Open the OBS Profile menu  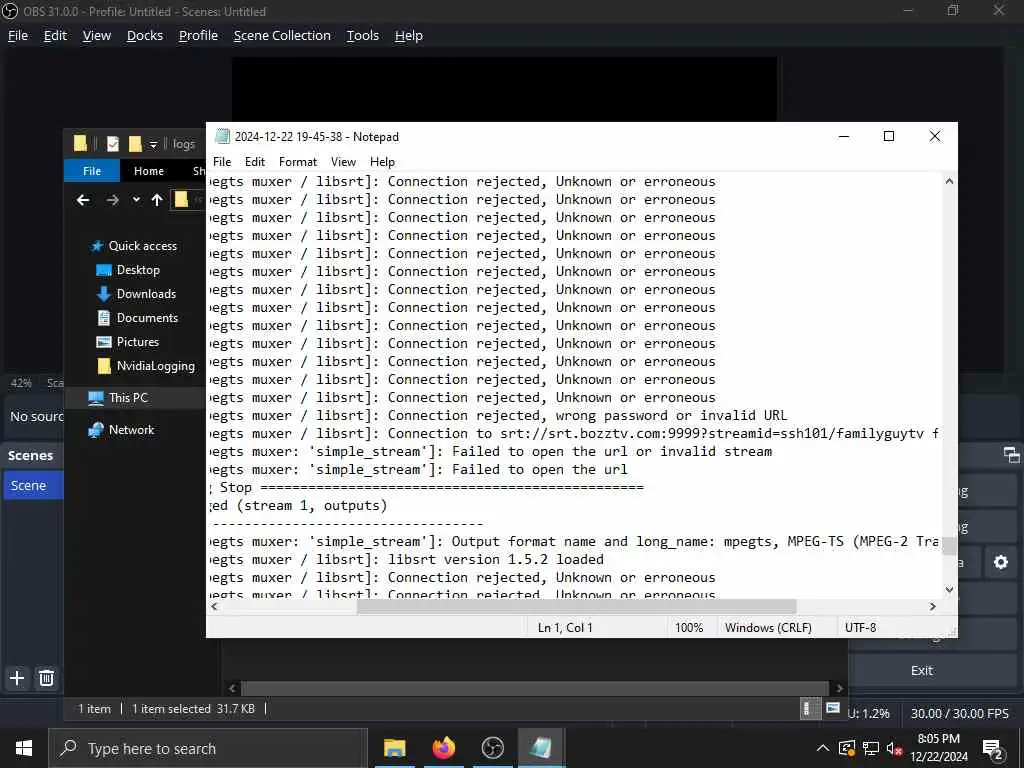[198, 35]
